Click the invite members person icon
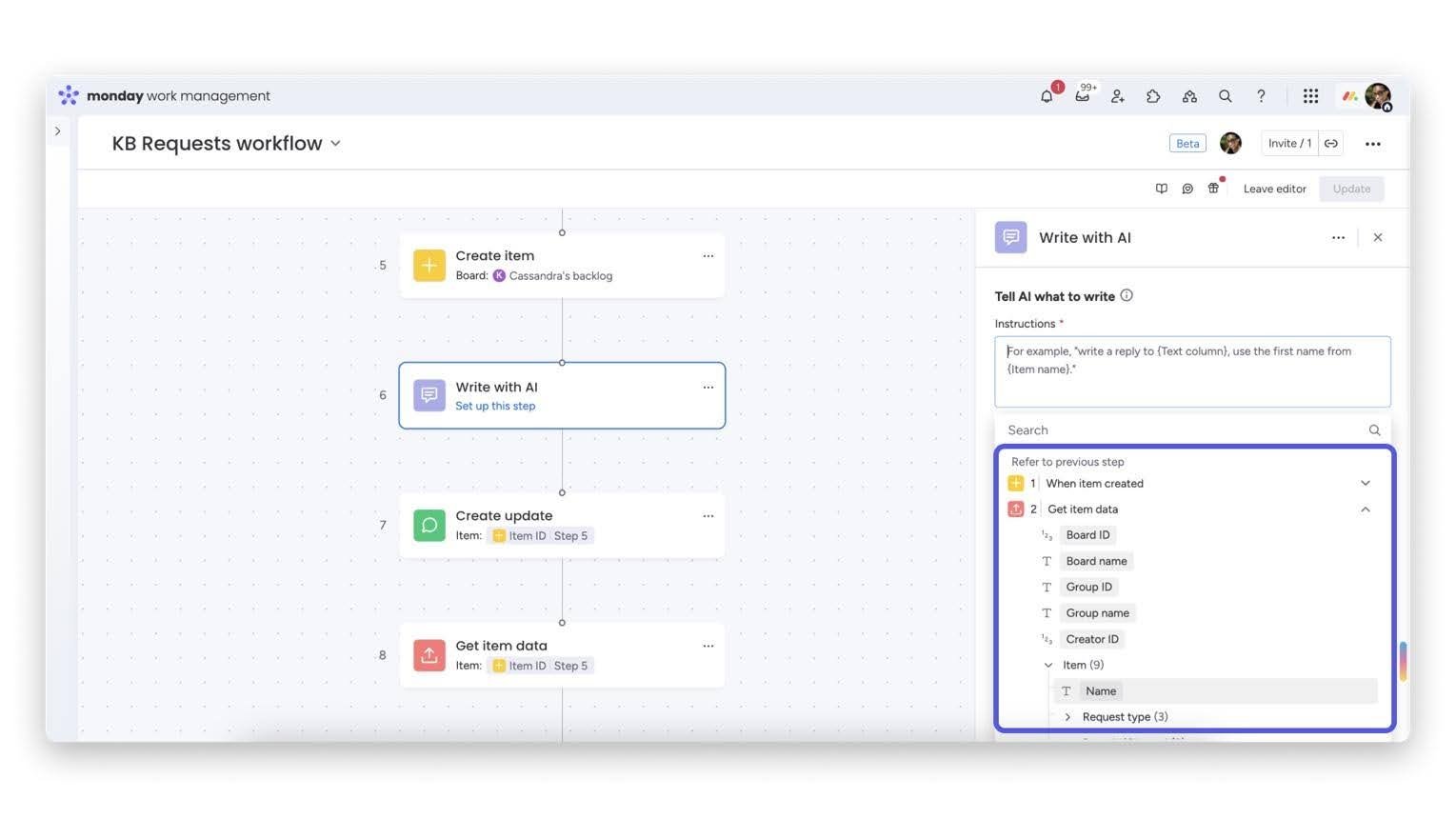The image size is (1456, 819). coord(1118,96)
